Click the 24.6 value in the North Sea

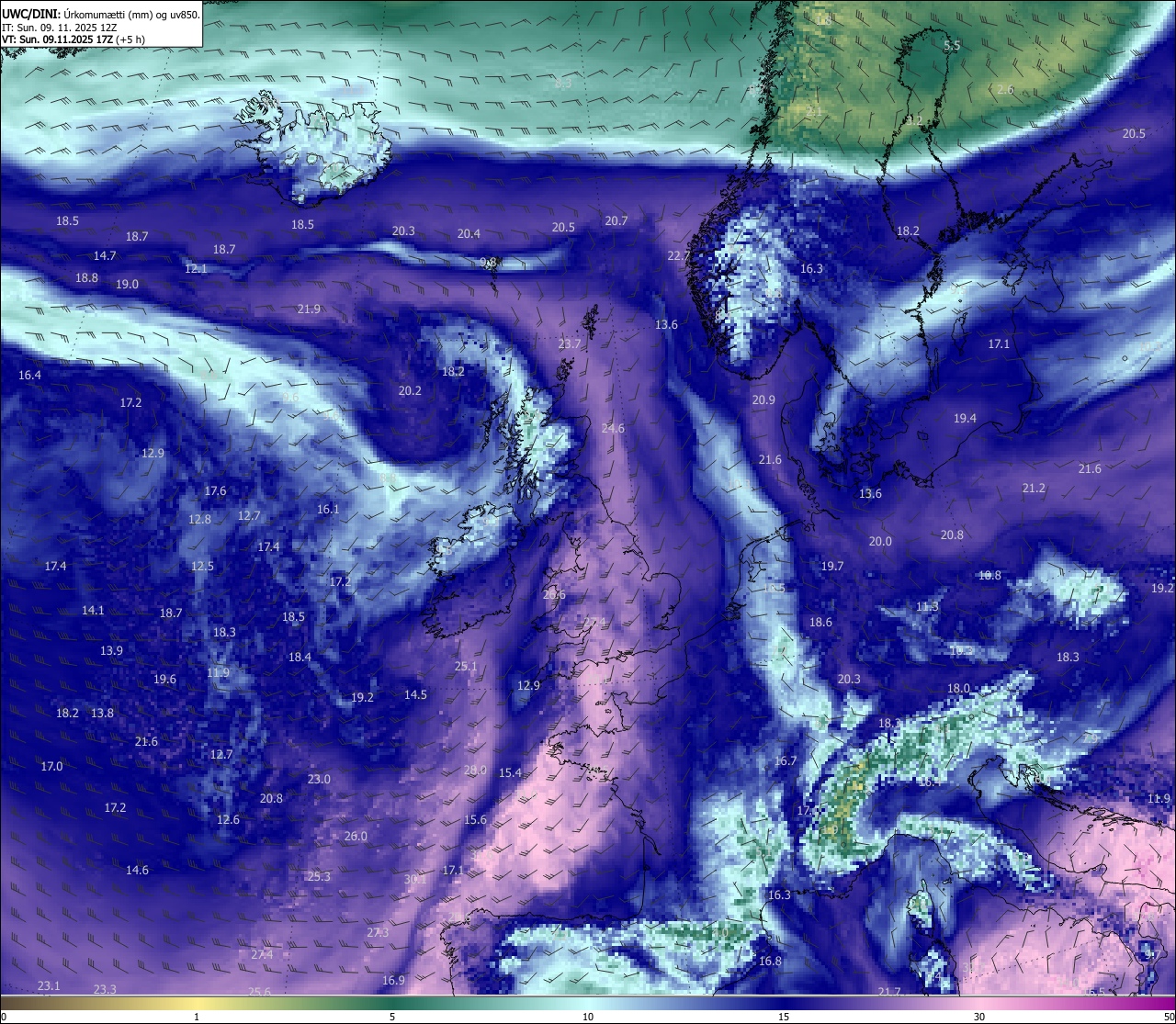[613, 428]
